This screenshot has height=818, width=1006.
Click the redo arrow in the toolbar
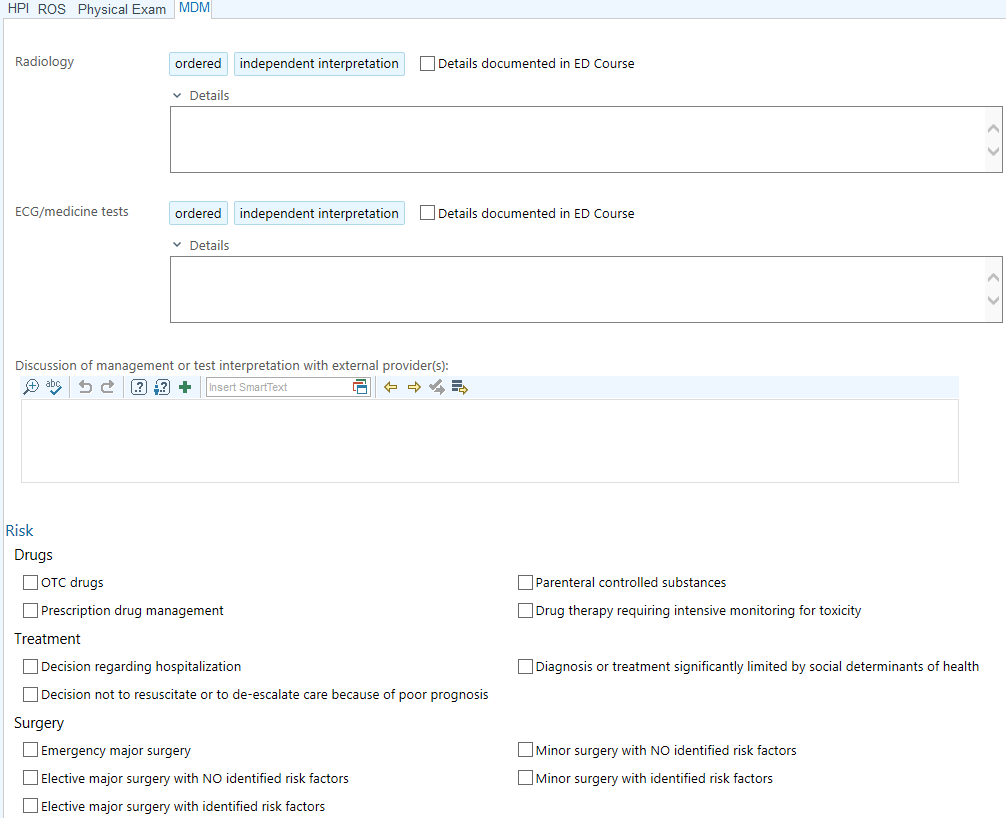point(108,387)
